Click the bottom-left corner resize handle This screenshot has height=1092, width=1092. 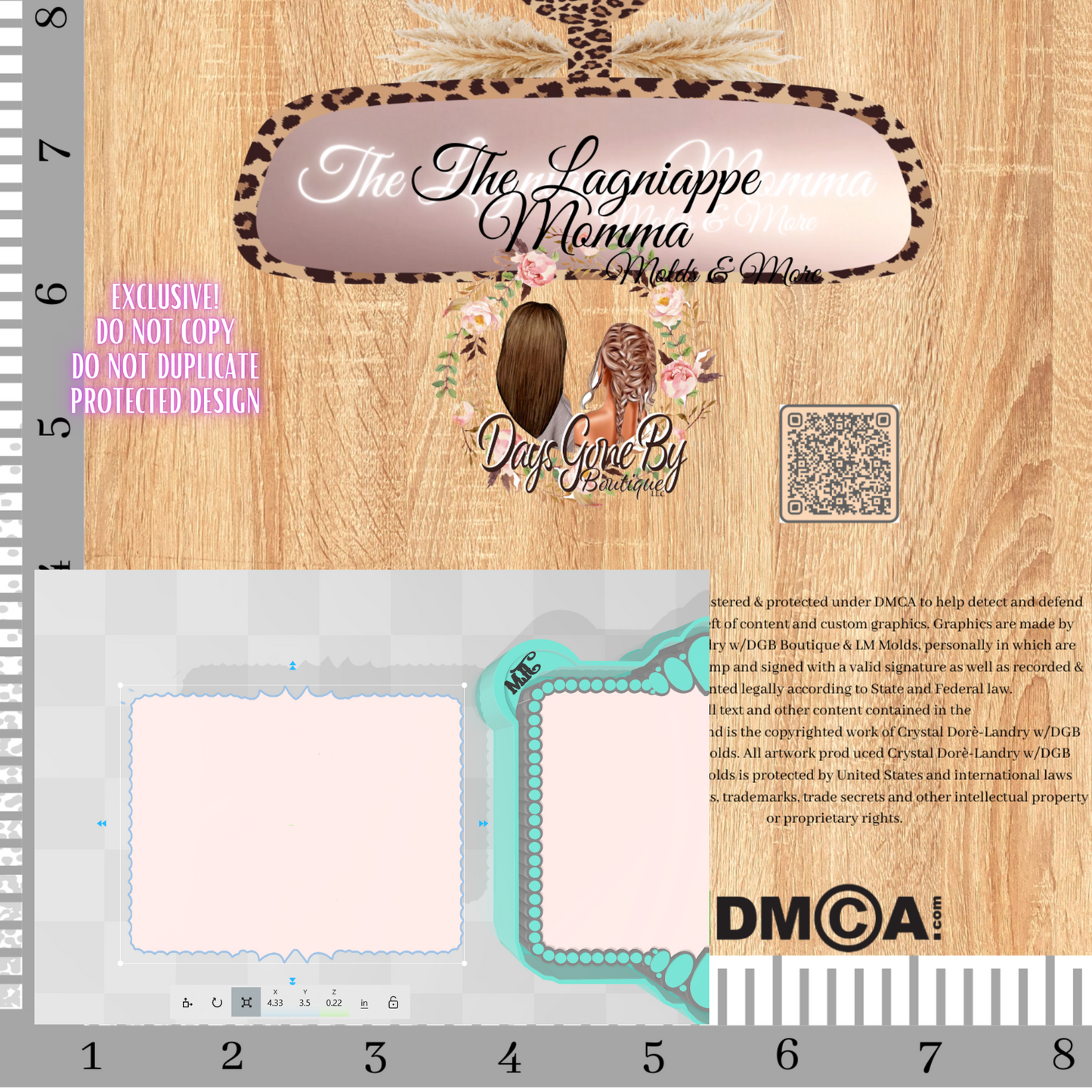point(121,964)
